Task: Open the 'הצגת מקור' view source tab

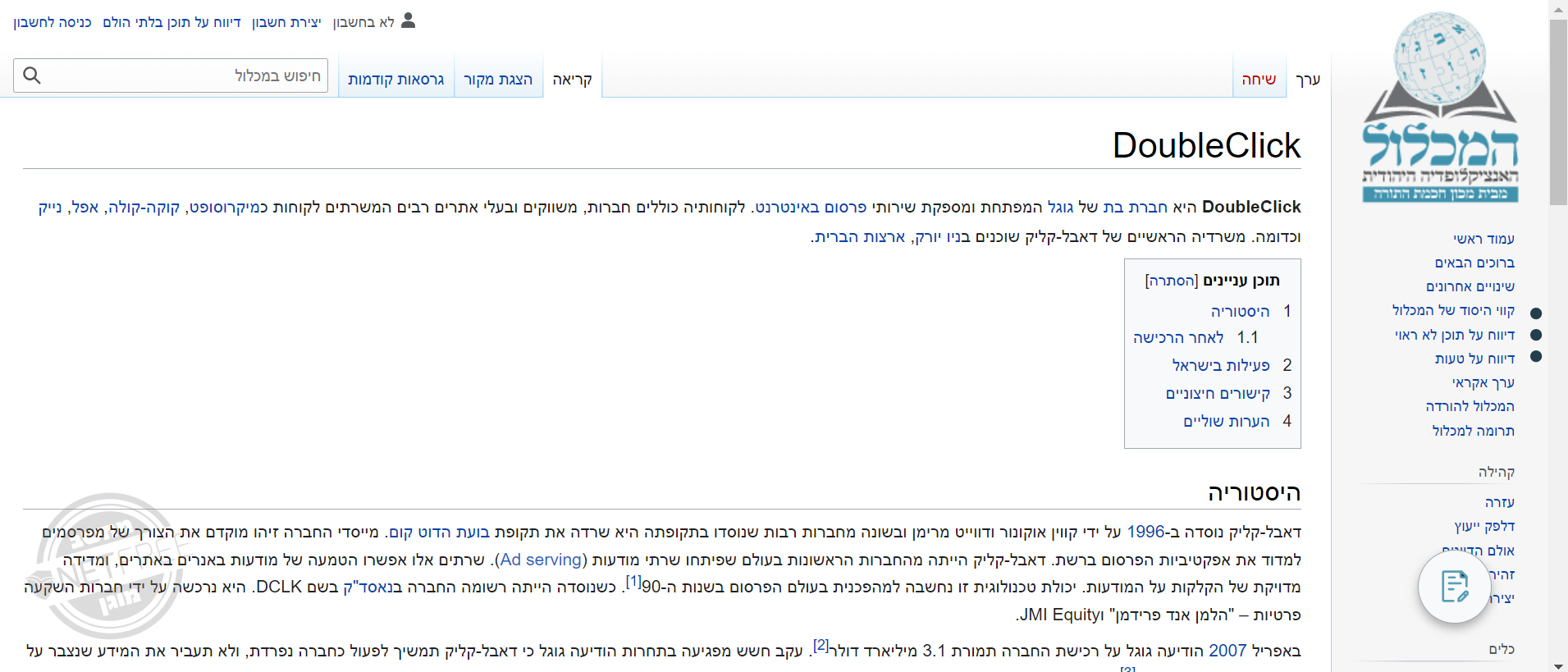Action: coord(498,80)
